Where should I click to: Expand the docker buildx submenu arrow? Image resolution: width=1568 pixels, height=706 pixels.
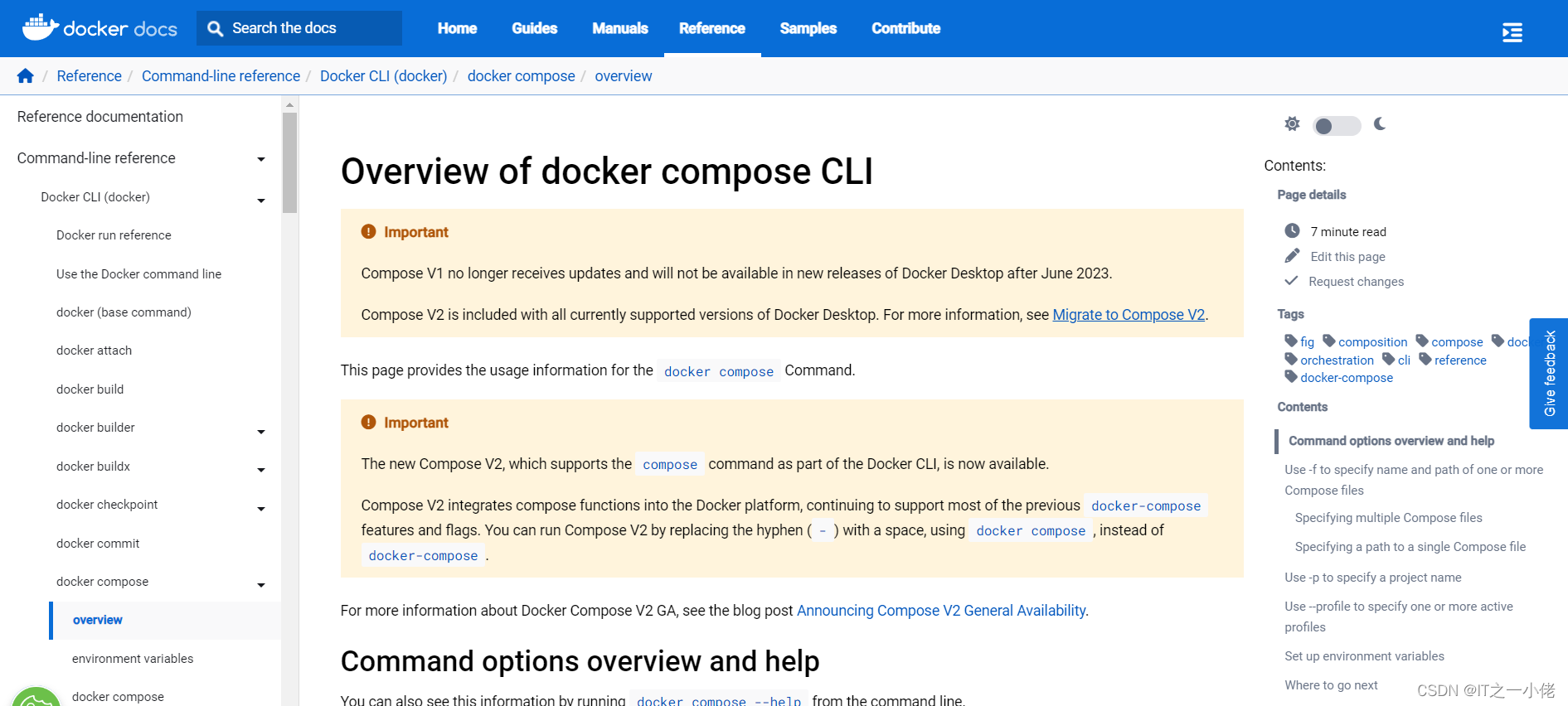(261, 470)
